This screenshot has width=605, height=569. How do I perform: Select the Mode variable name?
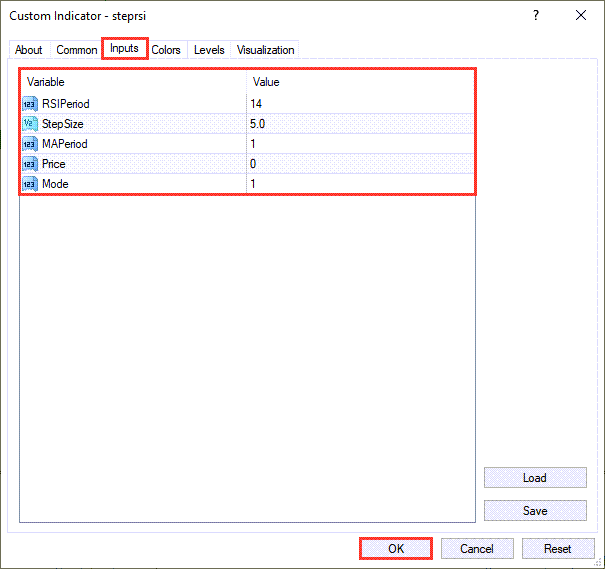coord(55,184)
